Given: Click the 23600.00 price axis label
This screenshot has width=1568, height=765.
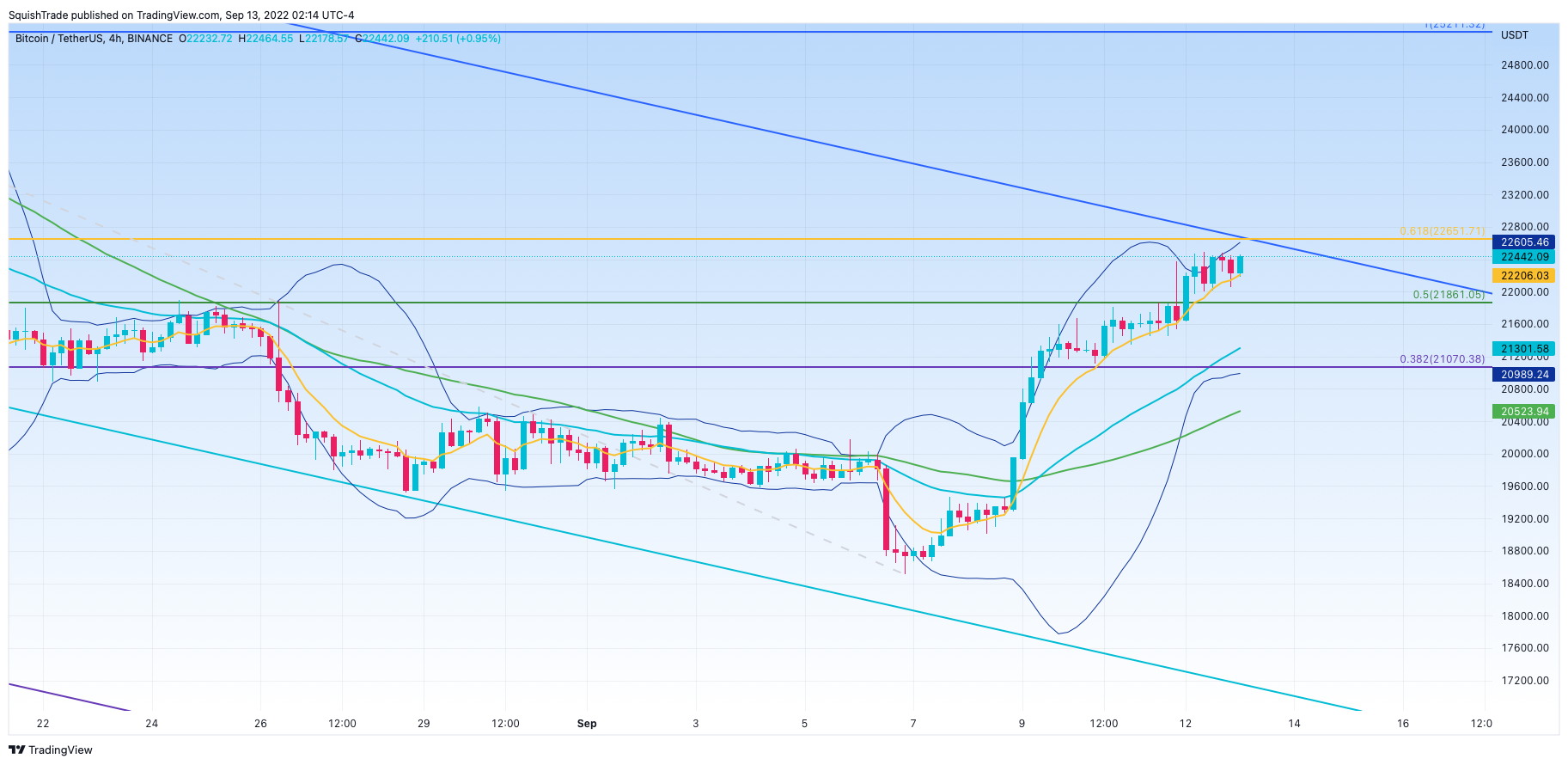Looking at the screenshot, I should [1525, 162].
